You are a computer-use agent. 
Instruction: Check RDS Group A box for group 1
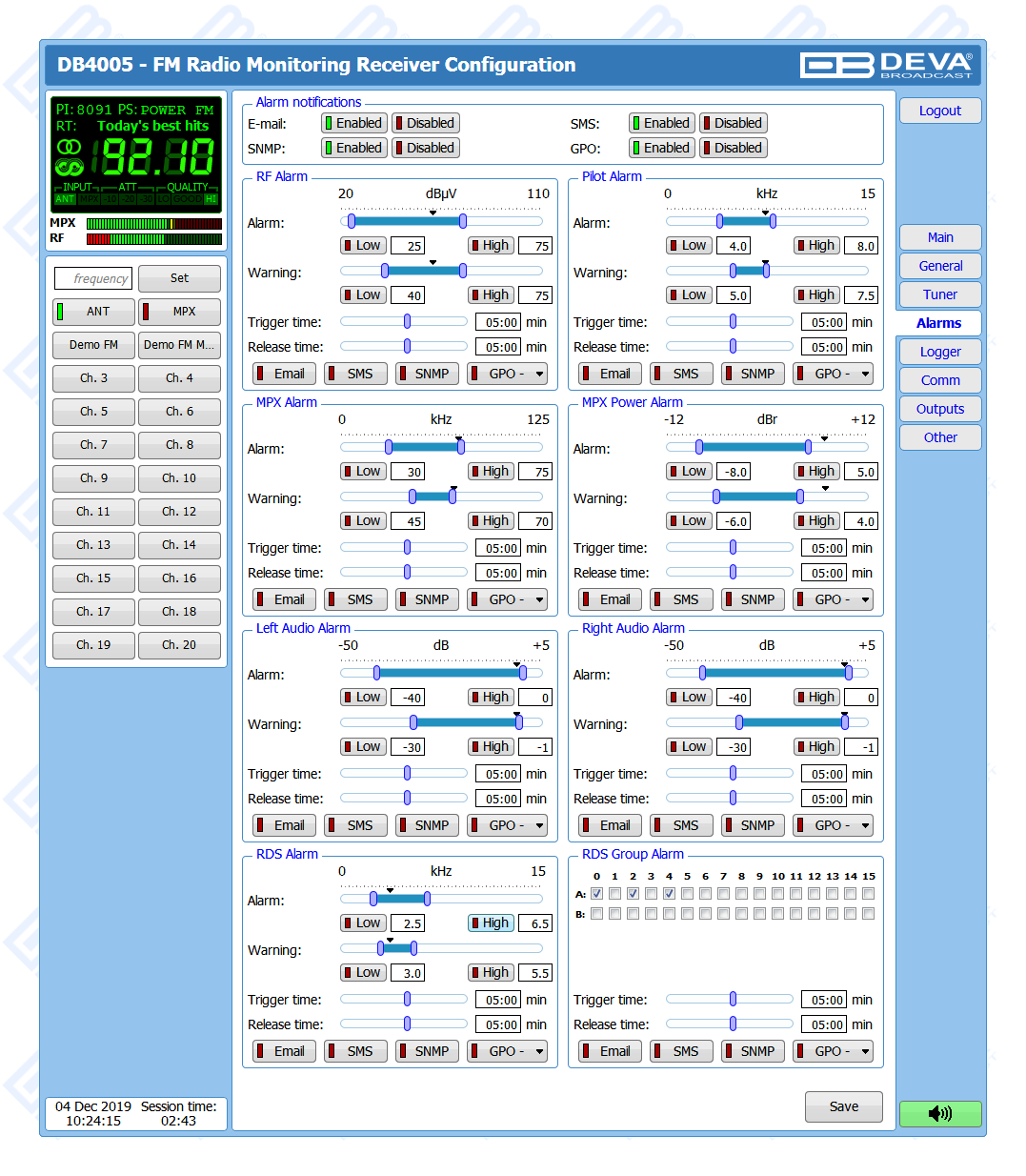pos(614,894)
